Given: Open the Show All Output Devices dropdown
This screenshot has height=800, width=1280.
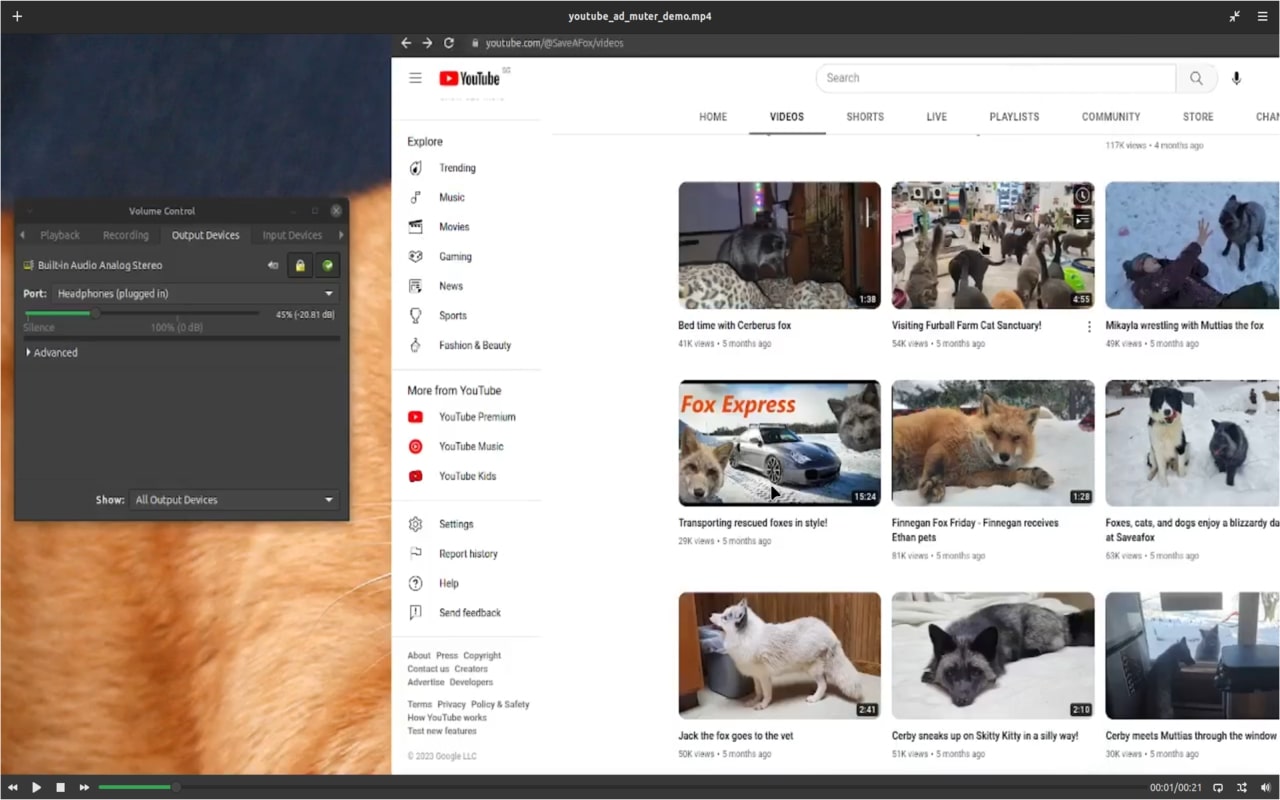Looking at the screenshot, I should pyautogui.click(x=234, y=500).
